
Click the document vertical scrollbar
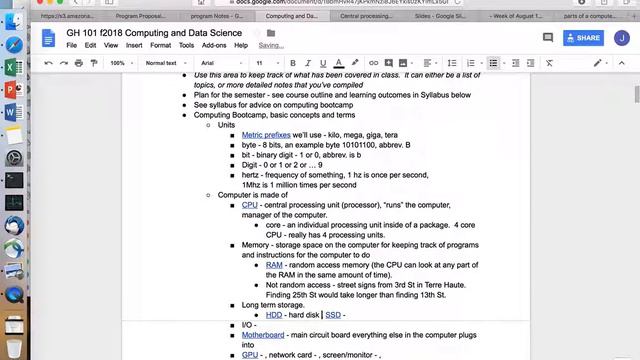click(x=637, y=94)
